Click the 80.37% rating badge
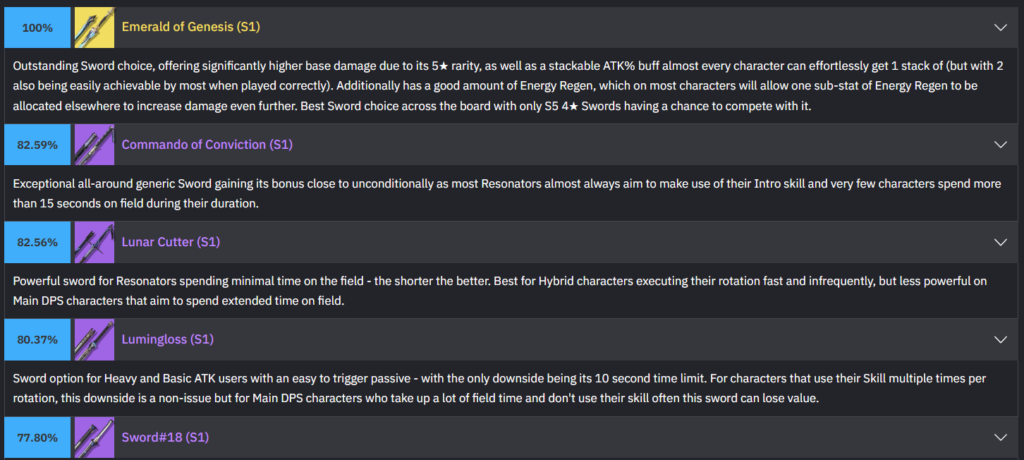 pyautogui.click(x=37, y=340)
